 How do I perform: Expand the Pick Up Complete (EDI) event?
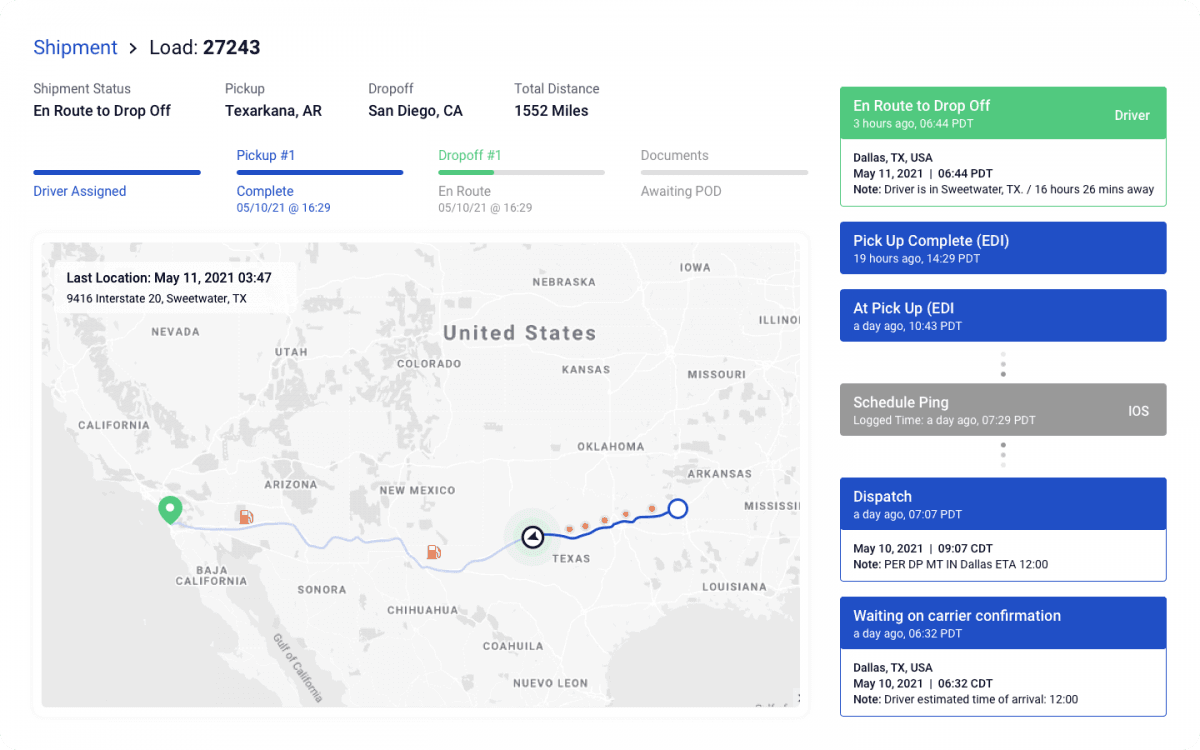pos(1002,248)
